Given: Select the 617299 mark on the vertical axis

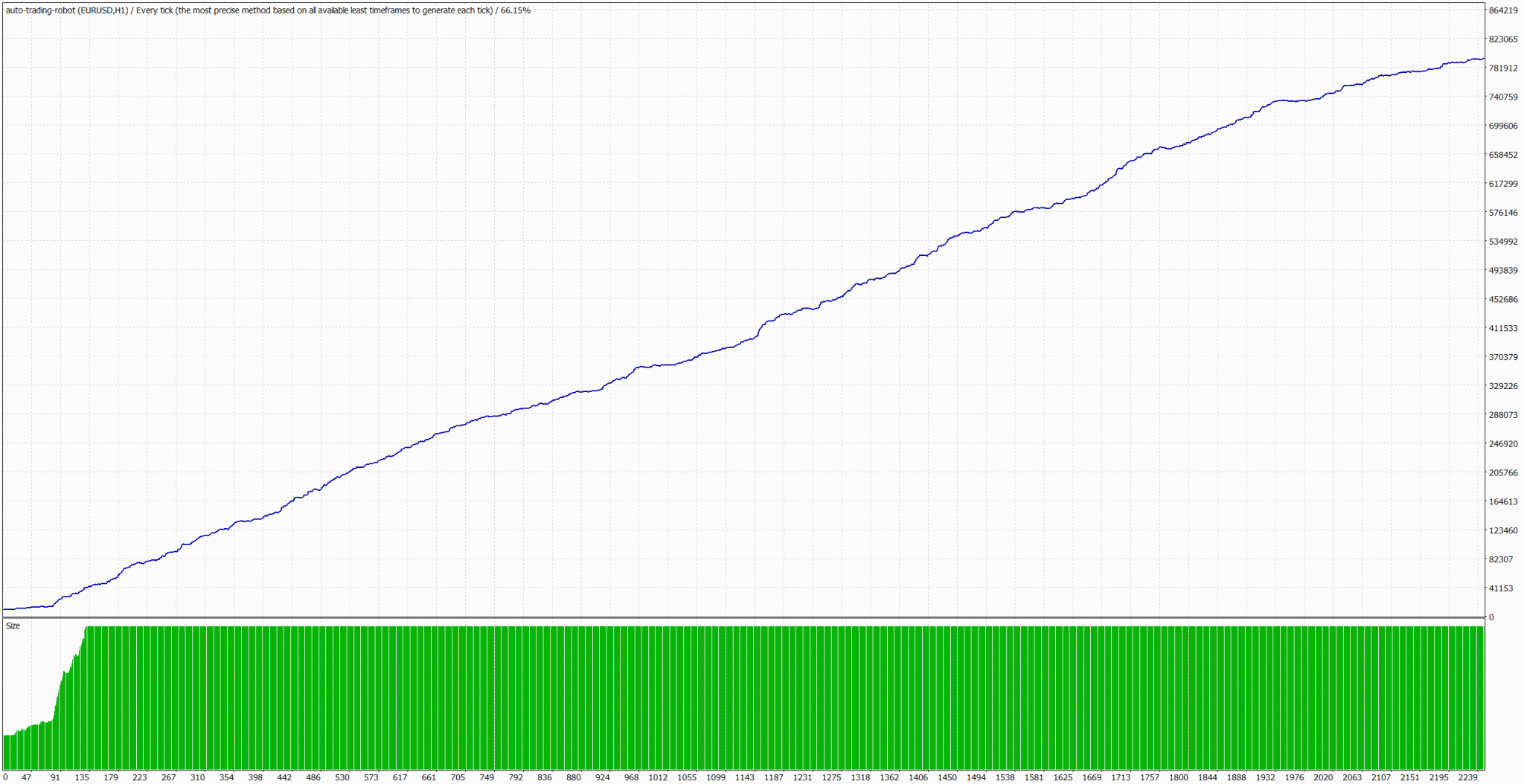Looking at the screenshot, I should click(1502, 184).
